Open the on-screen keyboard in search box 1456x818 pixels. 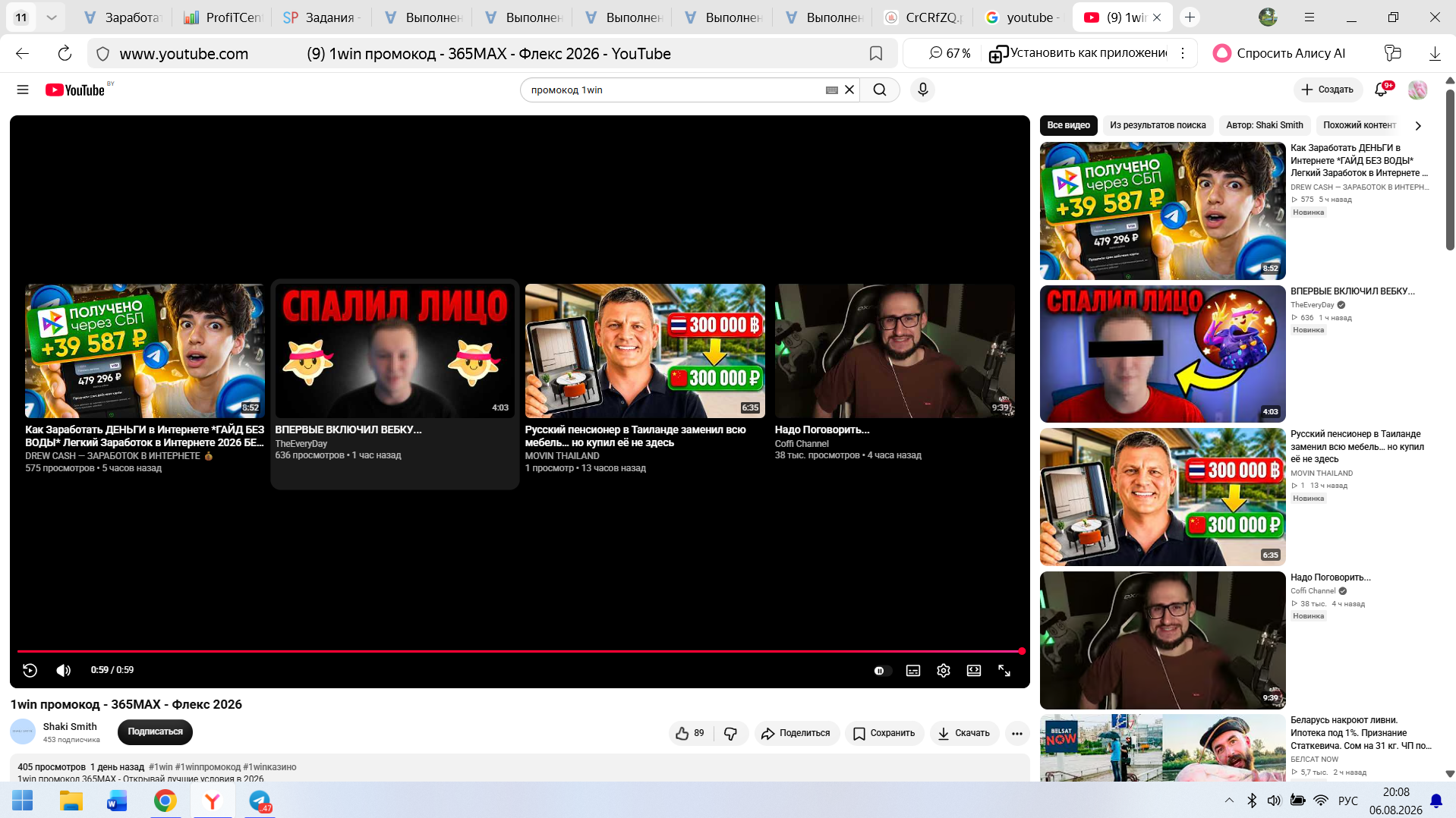(x=832, y=90)
